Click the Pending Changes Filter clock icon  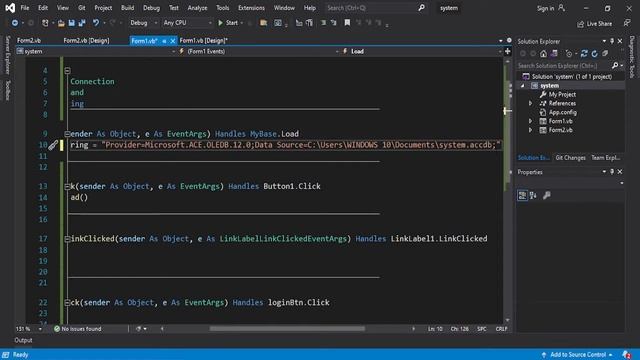[x=569, y=53]
